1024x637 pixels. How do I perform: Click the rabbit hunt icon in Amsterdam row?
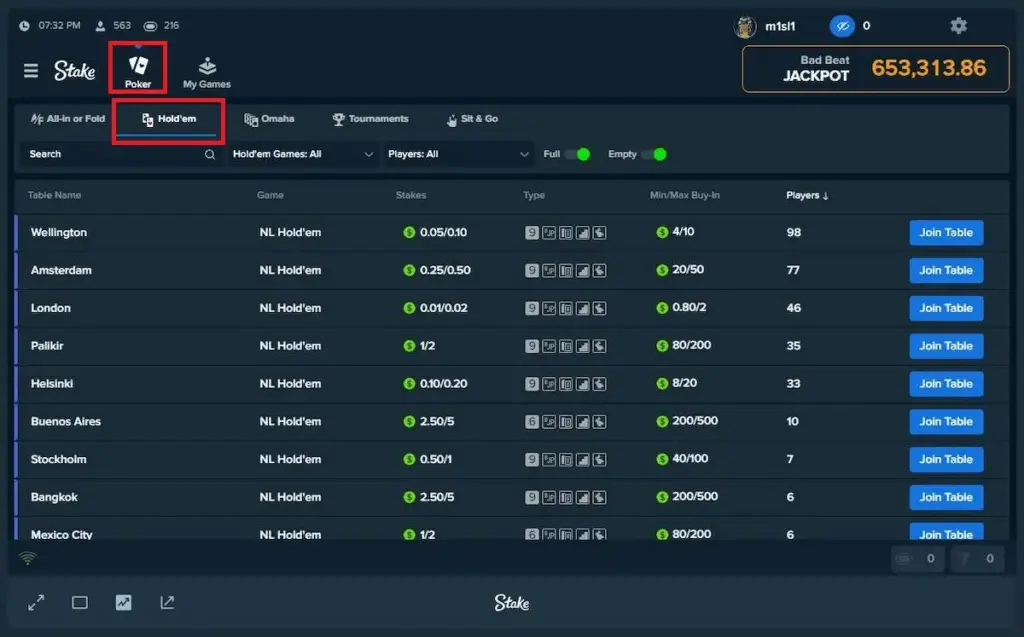[x=600, y=270]
